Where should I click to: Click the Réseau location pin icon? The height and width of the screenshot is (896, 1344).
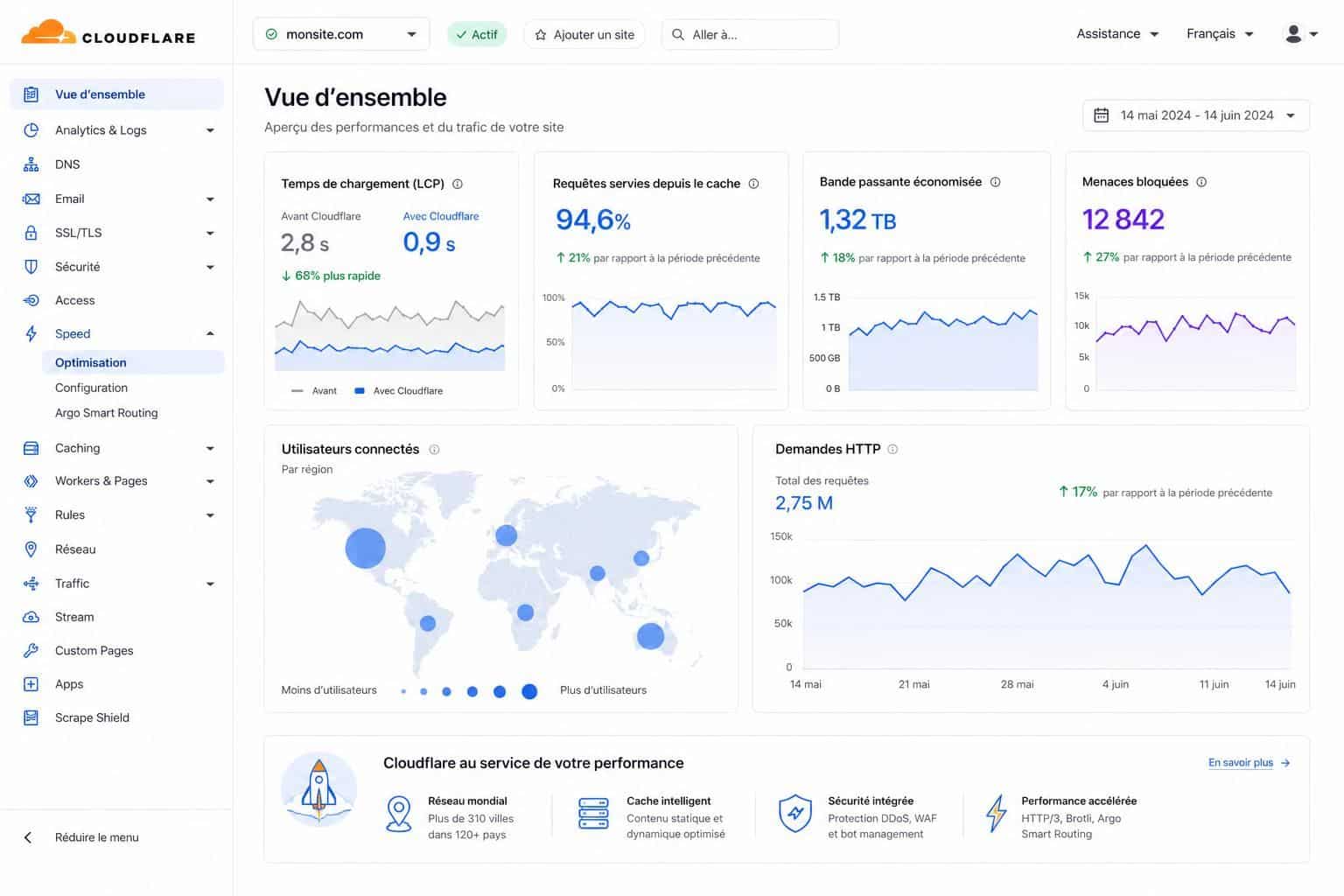point(31,549)
